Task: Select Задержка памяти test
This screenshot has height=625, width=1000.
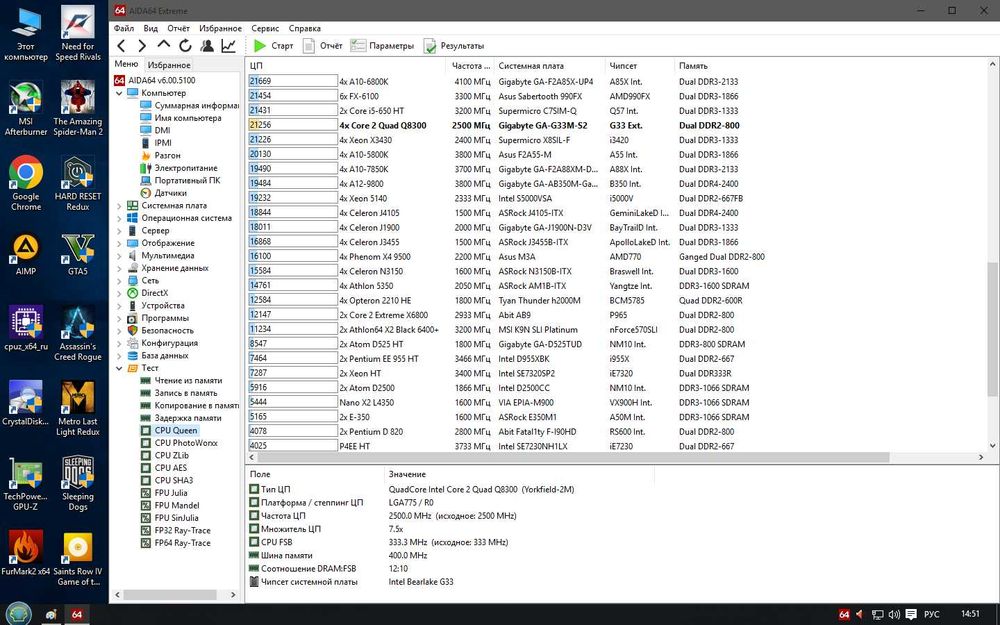Action: (x=180, y=418)
